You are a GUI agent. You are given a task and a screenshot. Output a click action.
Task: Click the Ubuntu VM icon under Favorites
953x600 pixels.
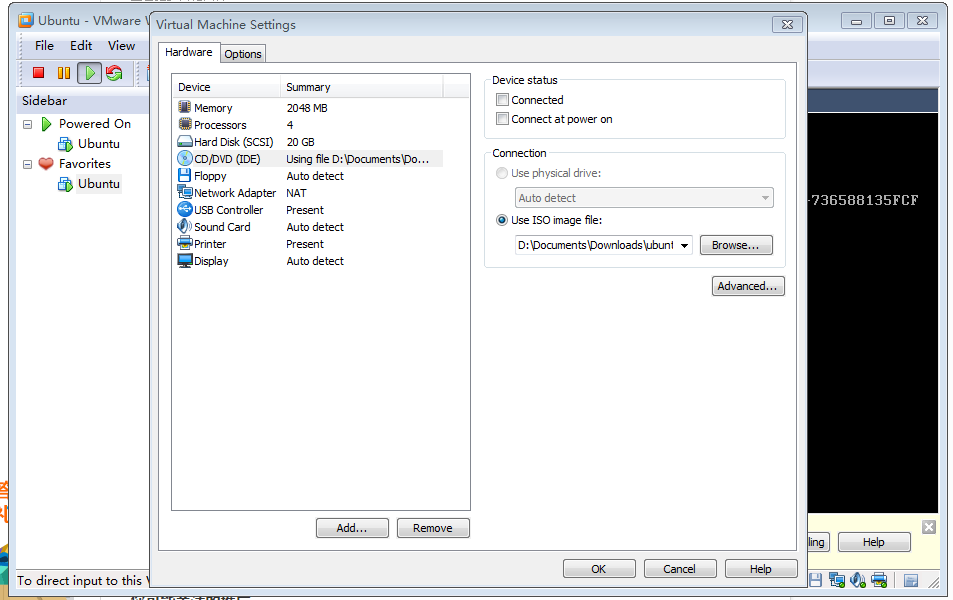click(65, 184)
